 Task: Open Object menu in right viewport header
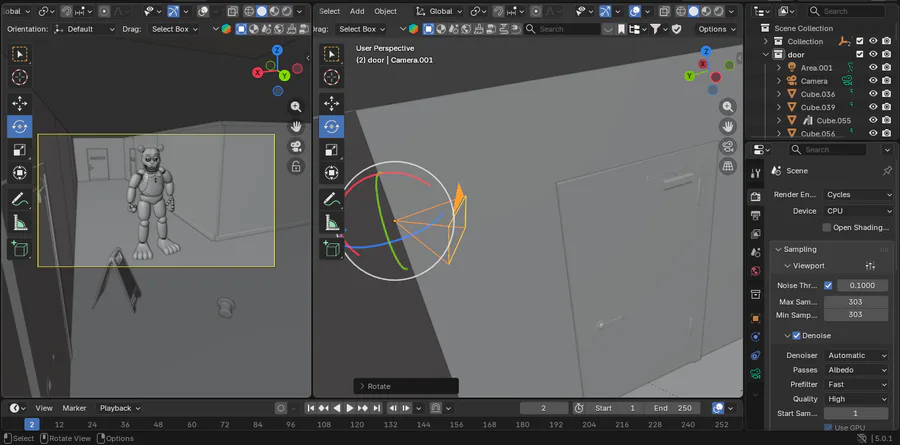[385, 11]
